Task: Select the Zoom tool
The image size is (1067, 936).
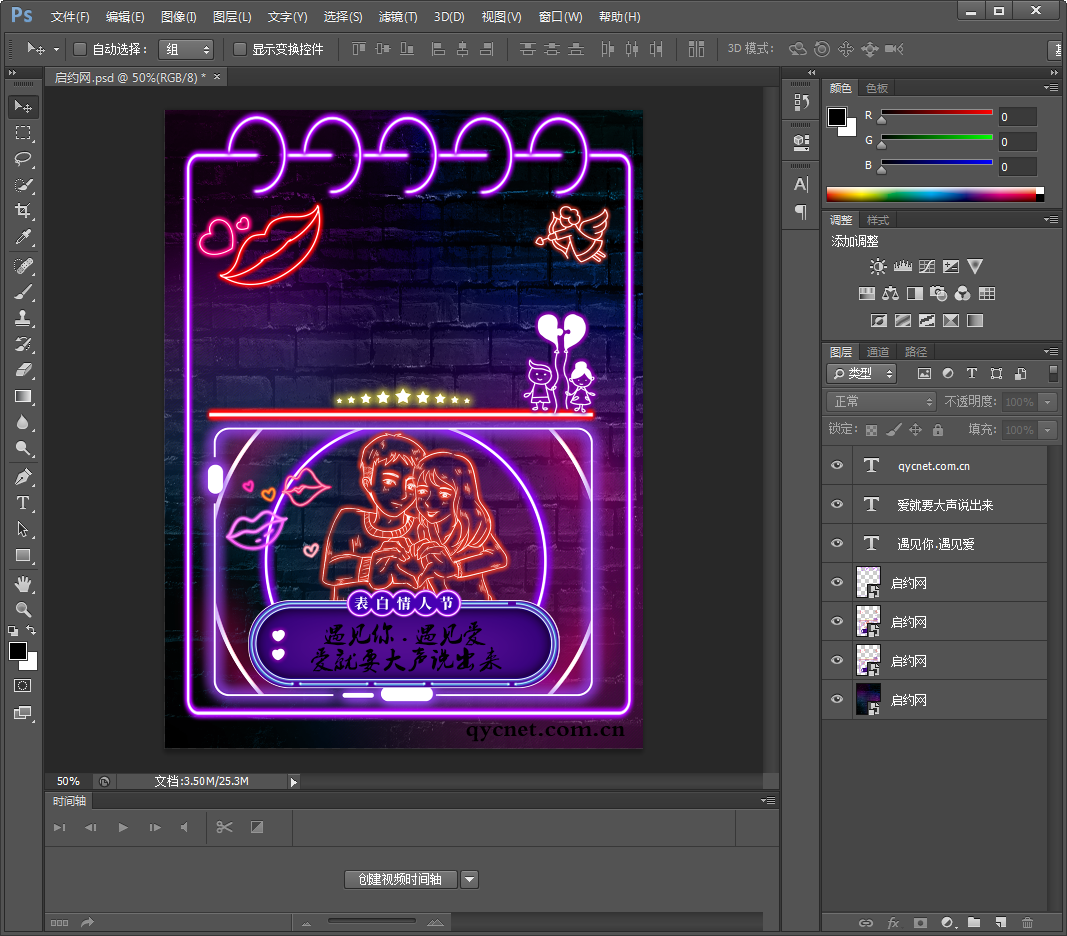Action: click(x=23, y=609)
